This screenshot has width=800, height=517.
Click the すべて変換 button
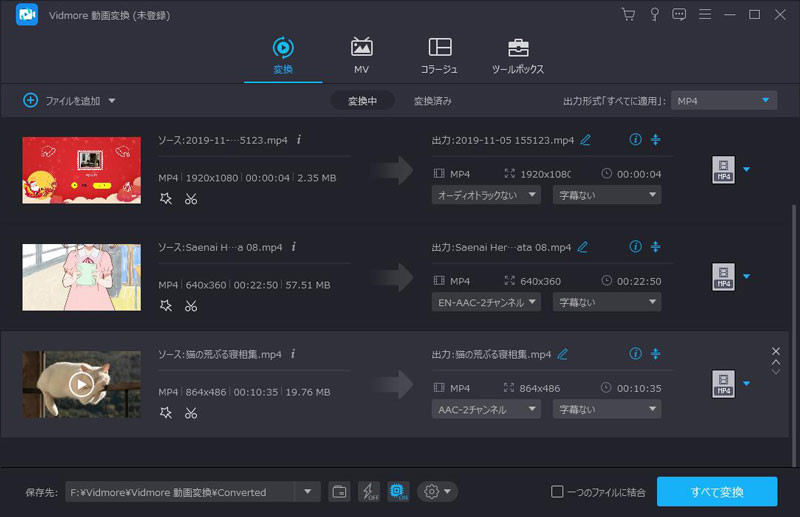(x=716, y=491)
